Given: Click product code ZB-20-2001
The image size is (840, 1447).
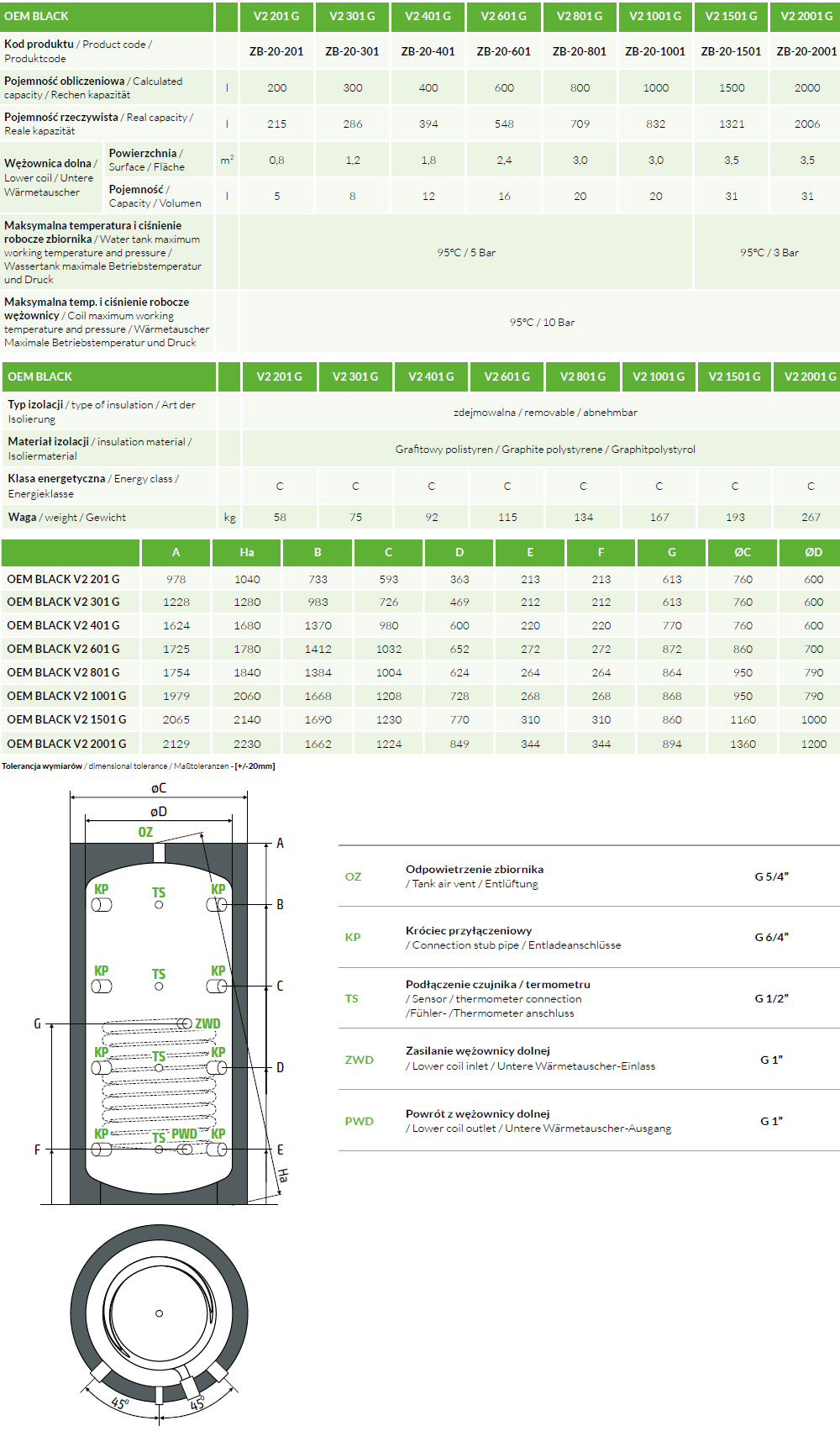Looking at the screenshot, I should [806, 51].
